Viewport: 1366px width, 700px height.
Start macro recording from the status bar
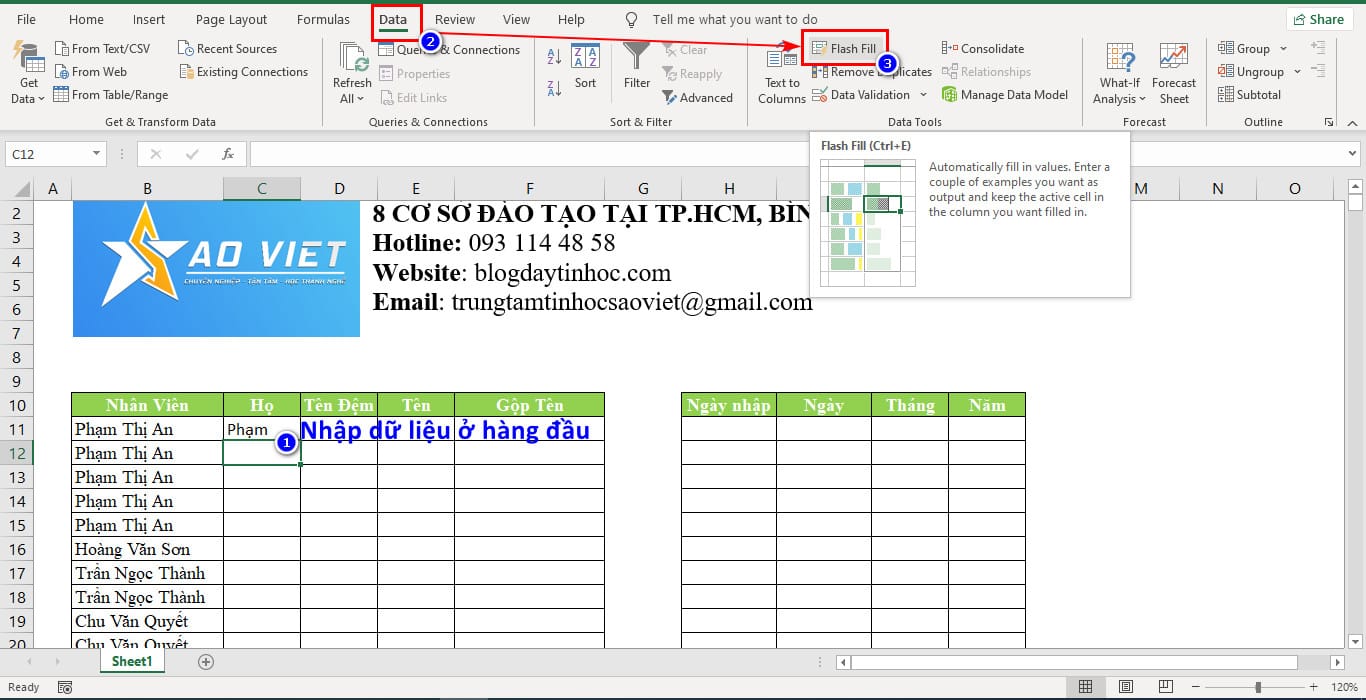[x=65, y=687]
